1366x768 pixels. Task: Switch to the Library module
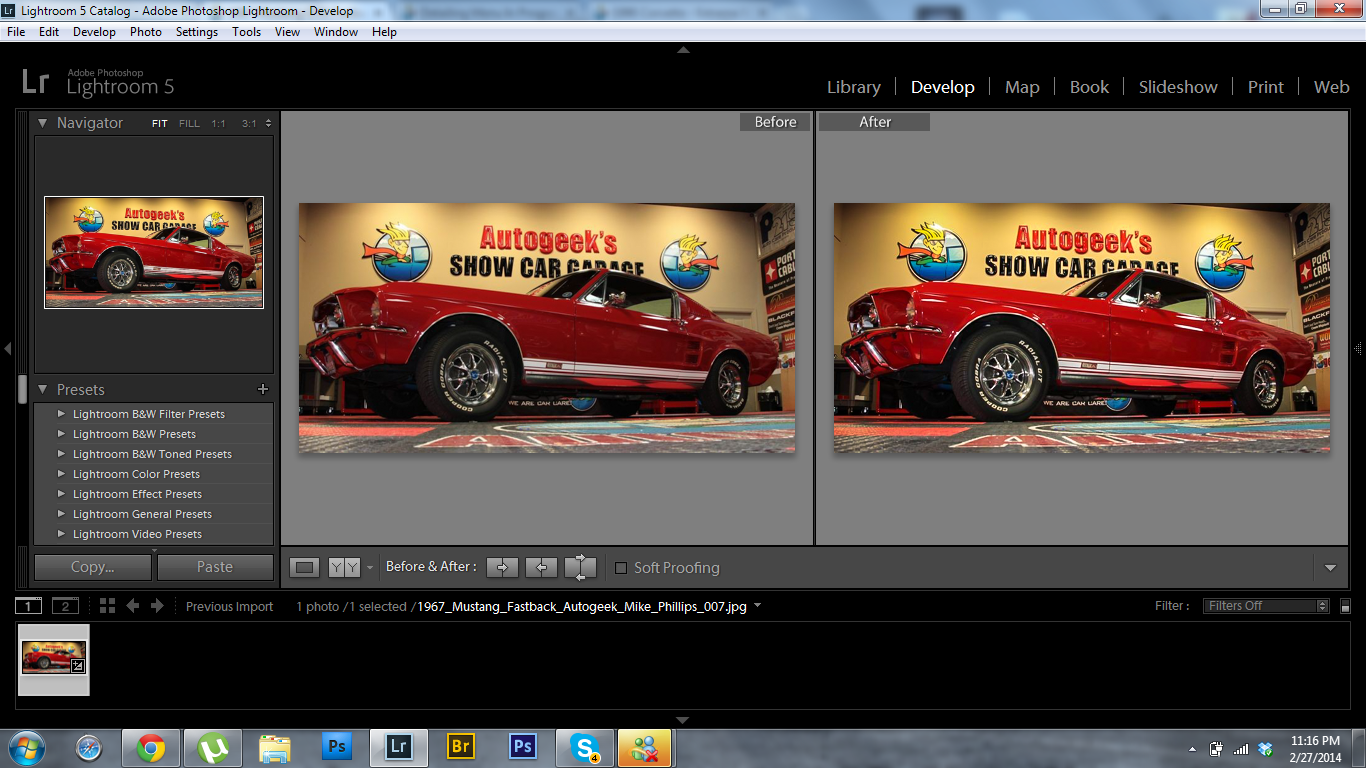pos(854,87)
